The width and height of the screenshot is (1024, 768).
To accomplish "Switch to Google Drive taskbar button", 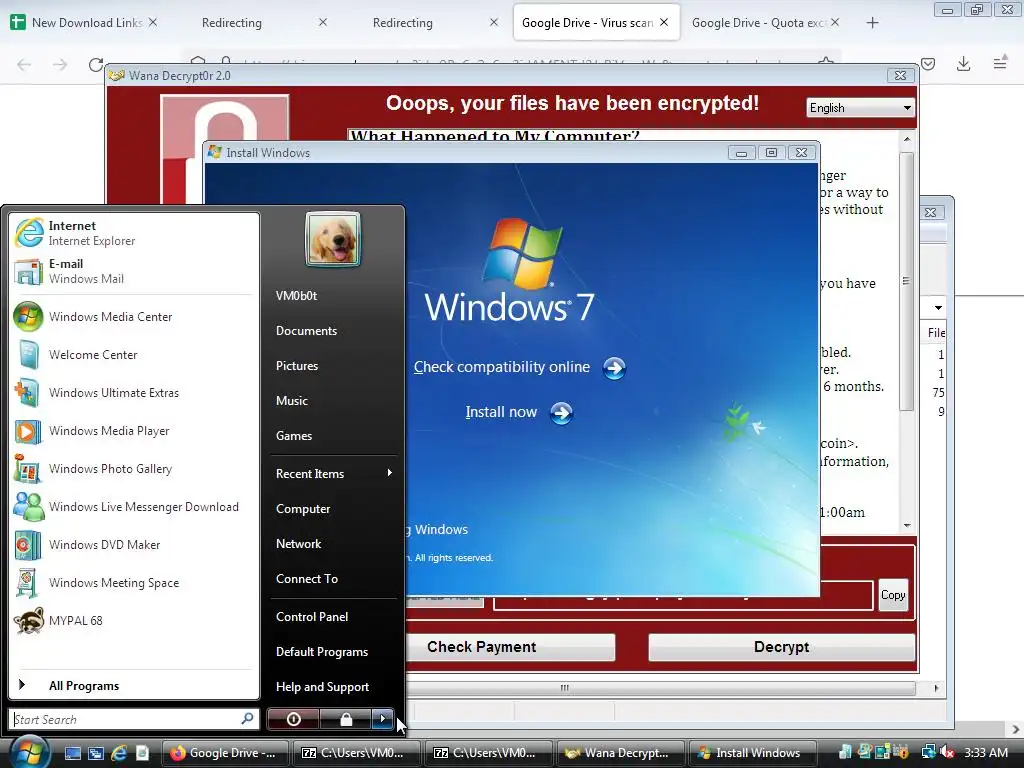I will click(225, 753).
